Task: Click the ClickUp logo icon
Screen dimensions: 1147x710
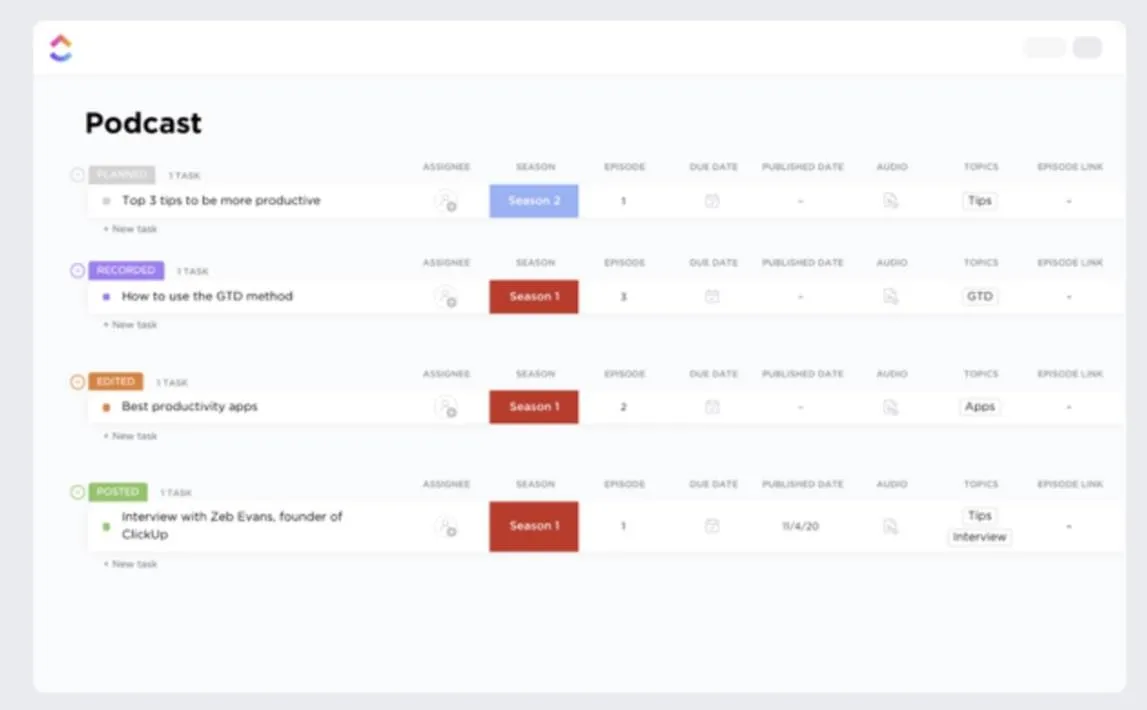Action: pyautogui.click(x=61, y=48)
